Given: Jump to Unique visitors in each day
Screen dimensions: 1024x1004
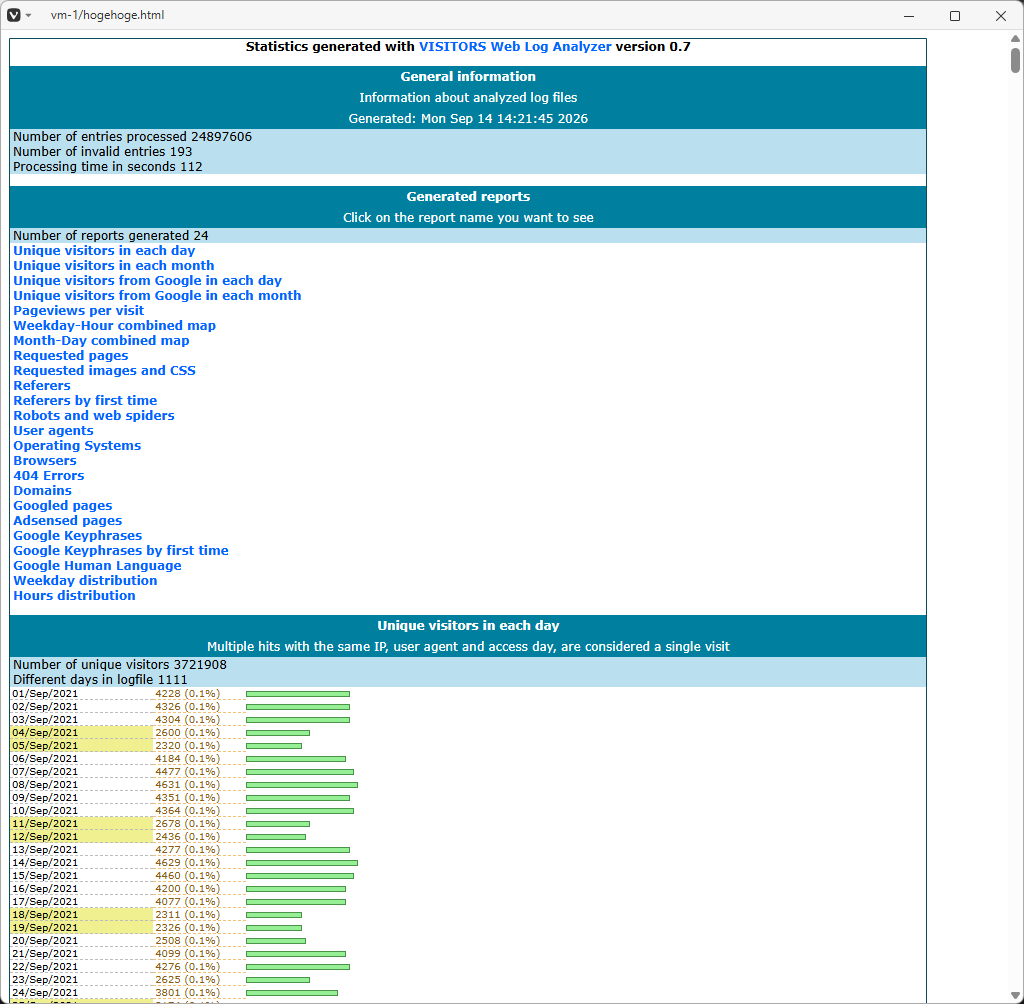Looking at the screenshot, I should [x=104, y=251].
